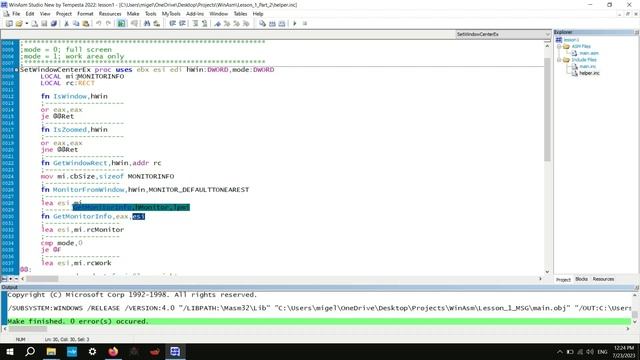
Task: Open Firefox from the taskbar
Action: (x=113, y=351)
